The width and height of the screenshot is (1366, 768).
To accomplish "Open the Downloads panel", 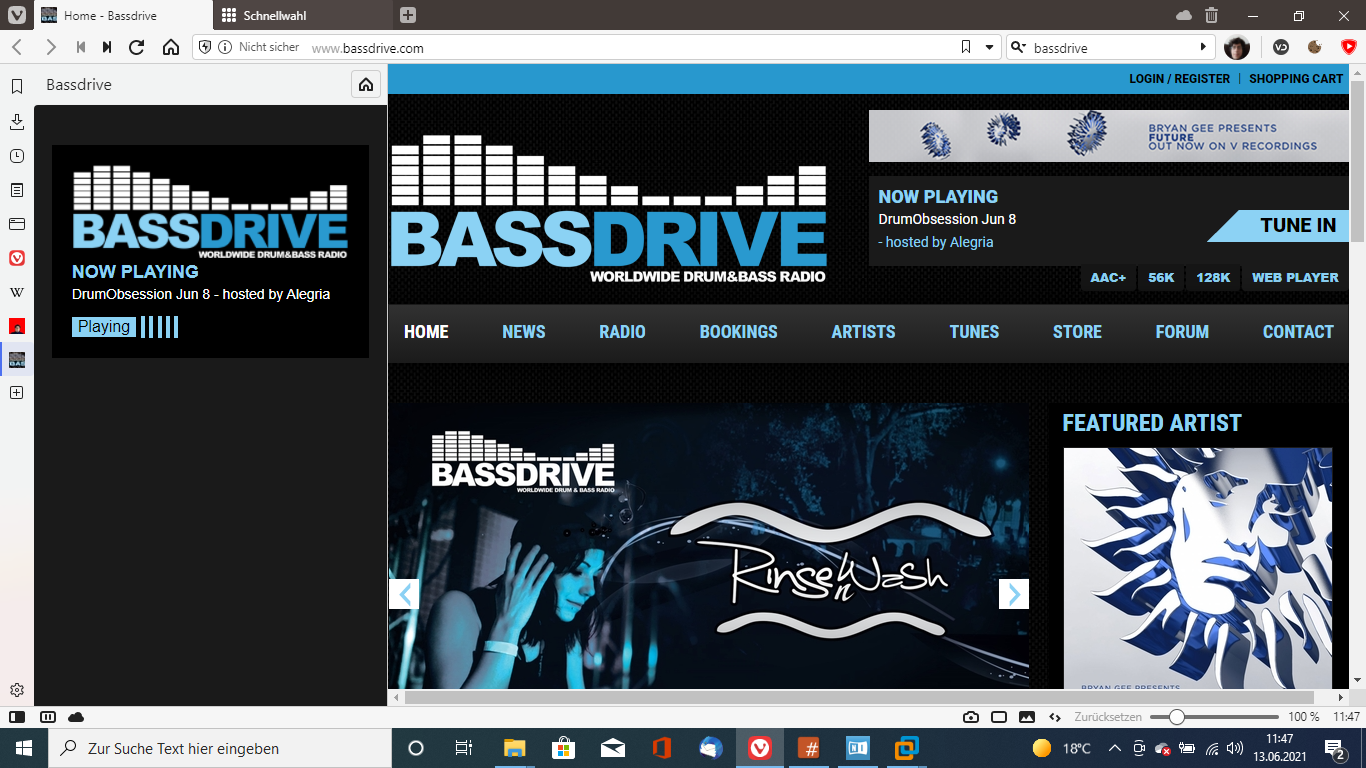I will pos(17,121).
